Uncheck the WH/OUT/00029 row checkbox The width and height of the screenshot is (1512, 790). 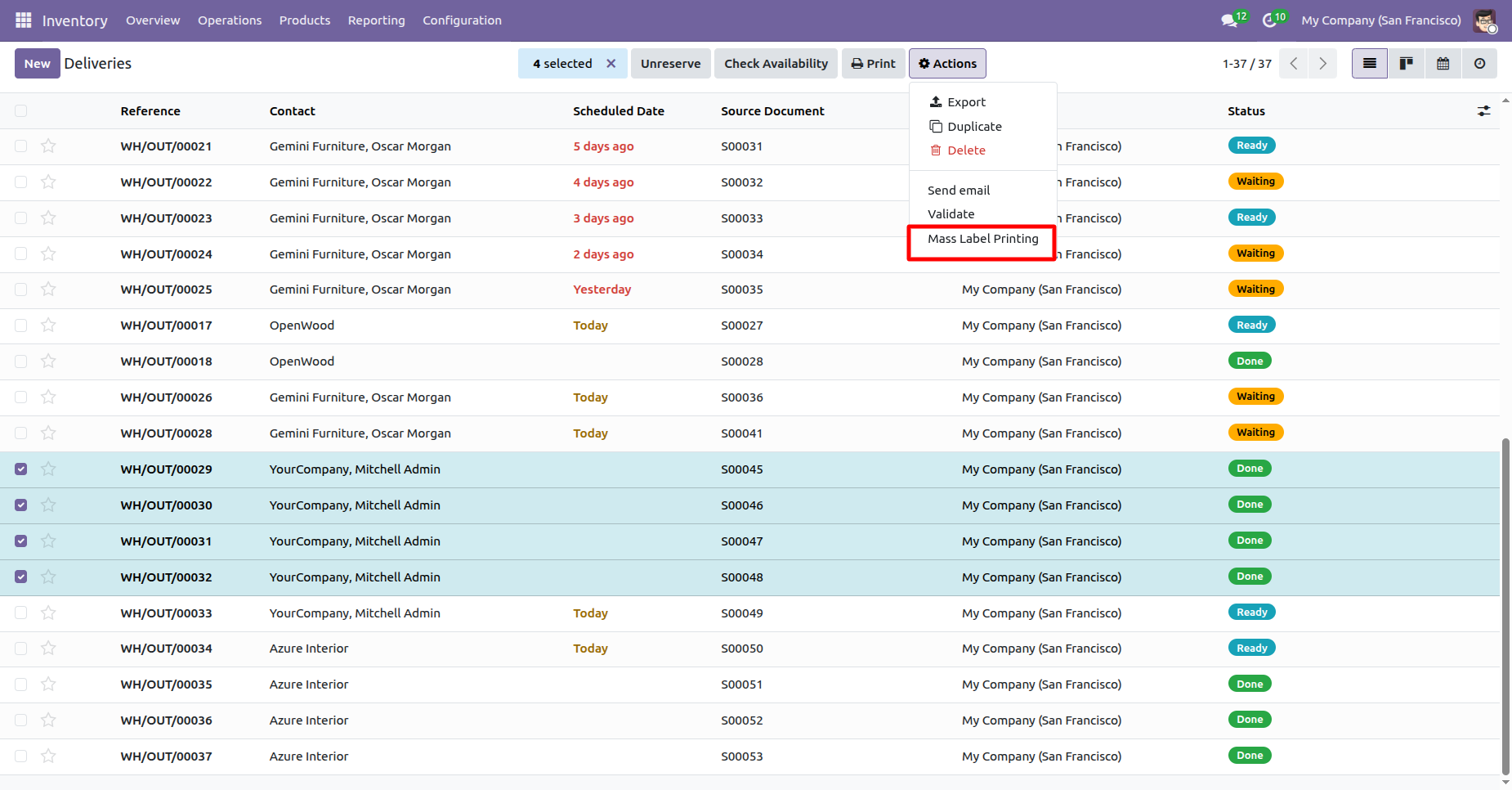point(21,469)
